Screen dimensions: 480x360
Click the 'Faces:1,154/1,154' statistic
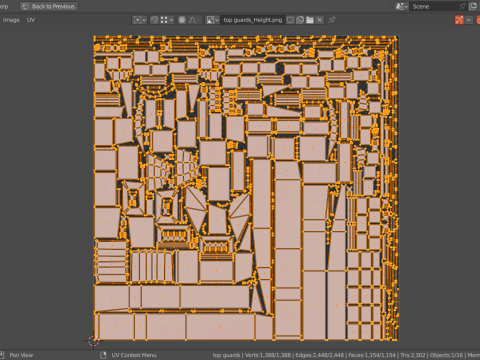coord(372,355)
